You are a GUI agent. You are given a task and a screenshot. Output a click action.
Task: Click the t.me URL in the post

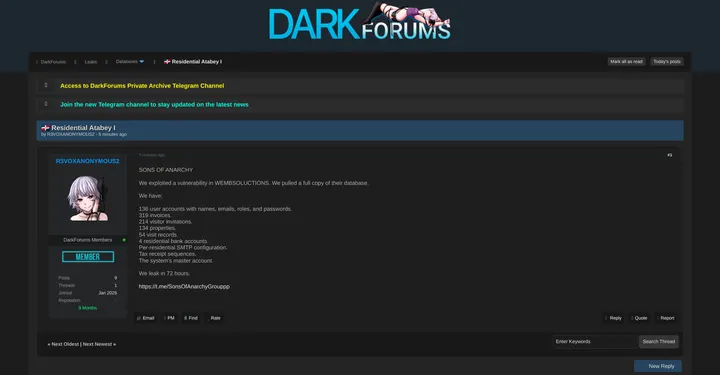point(184,286)
